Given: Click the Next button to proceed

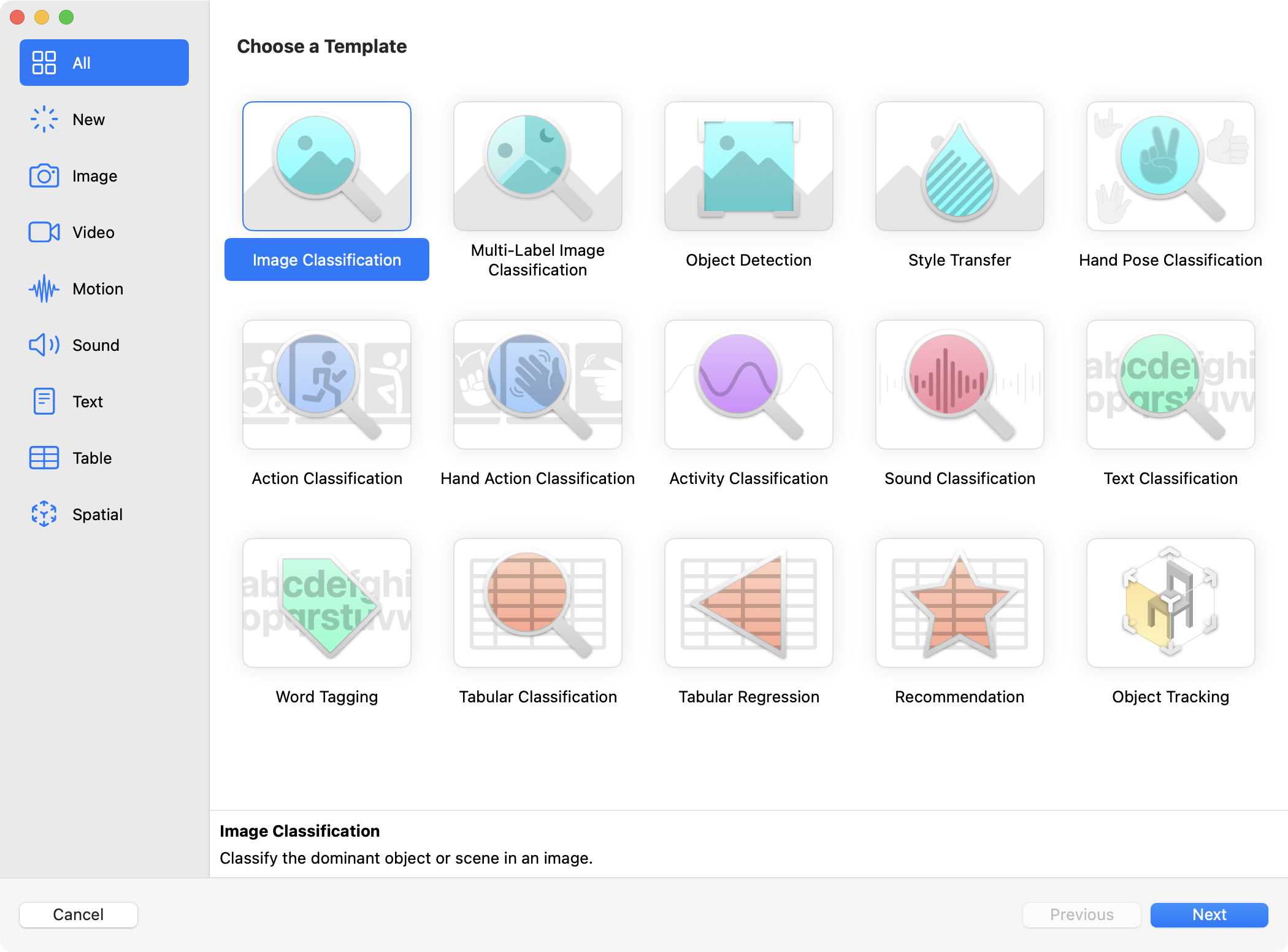Looking at the screenshot, I should (x=1208, y=915).
